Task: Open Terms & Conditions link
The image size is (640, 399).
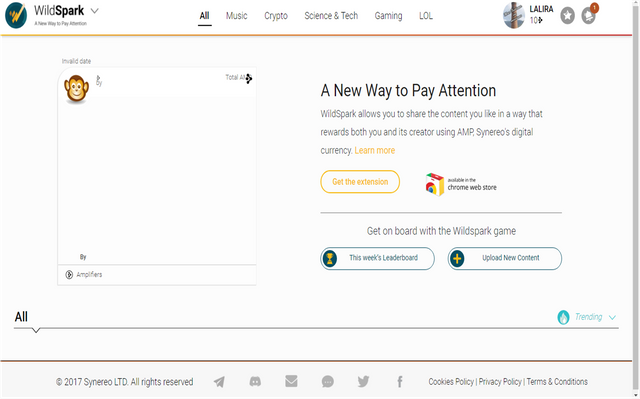Action: coord(557,382)
